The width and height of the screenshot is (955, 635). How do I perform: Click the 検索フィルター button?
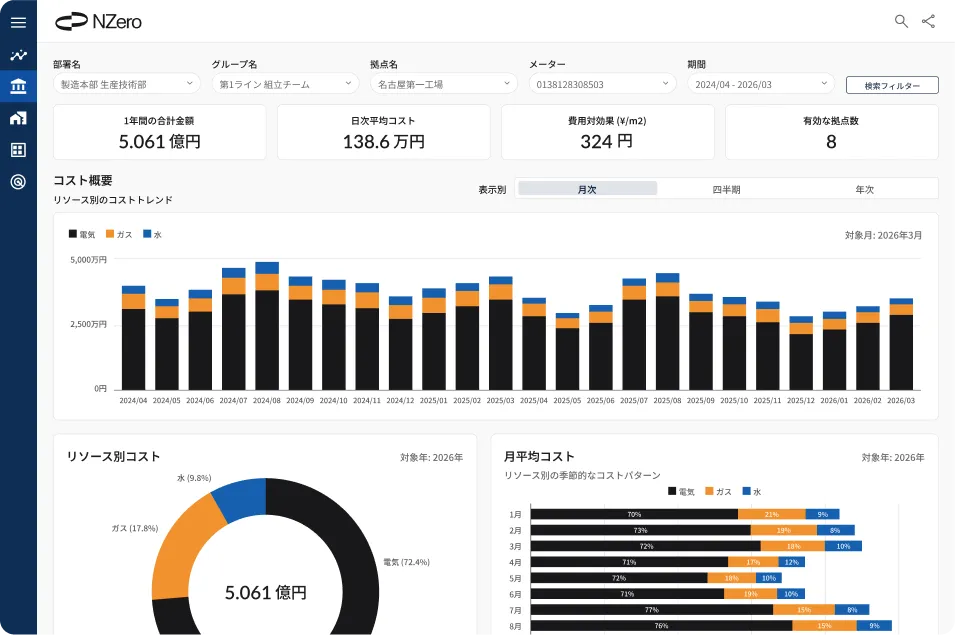pos(892,86)
